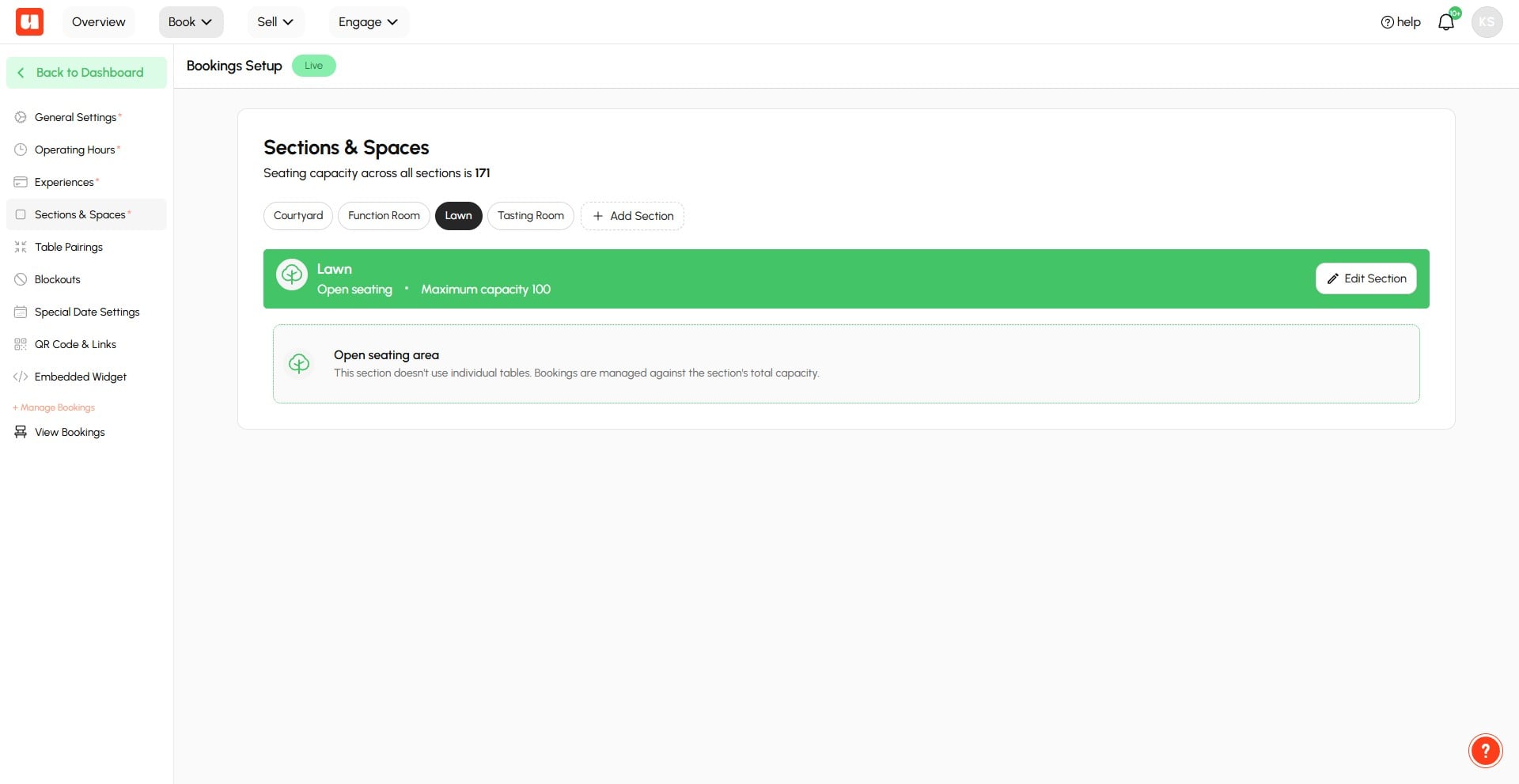Open Special Date Settings

tap(86, 312)
